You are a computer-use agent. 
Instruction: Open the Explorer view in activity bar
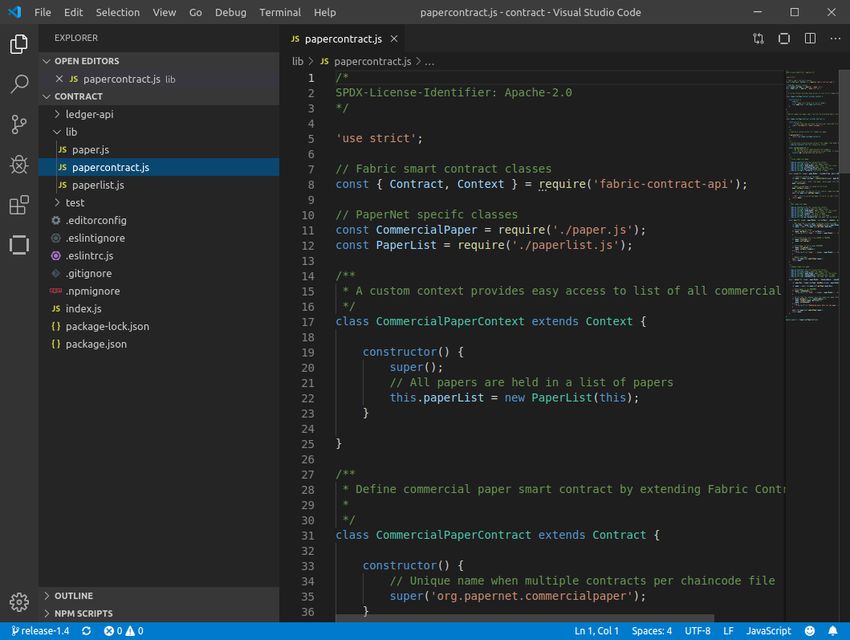(19, 44)
